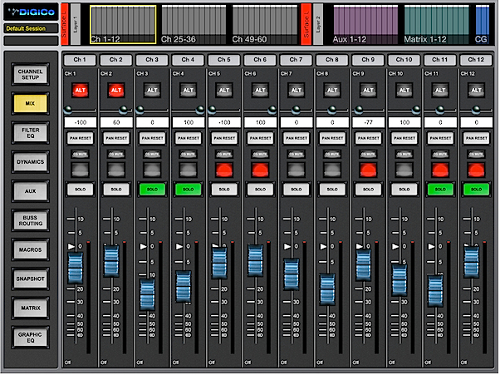Select the Ch 12 channel name button
The width and height of the screenshot is (500, 375).
(476, 60)
